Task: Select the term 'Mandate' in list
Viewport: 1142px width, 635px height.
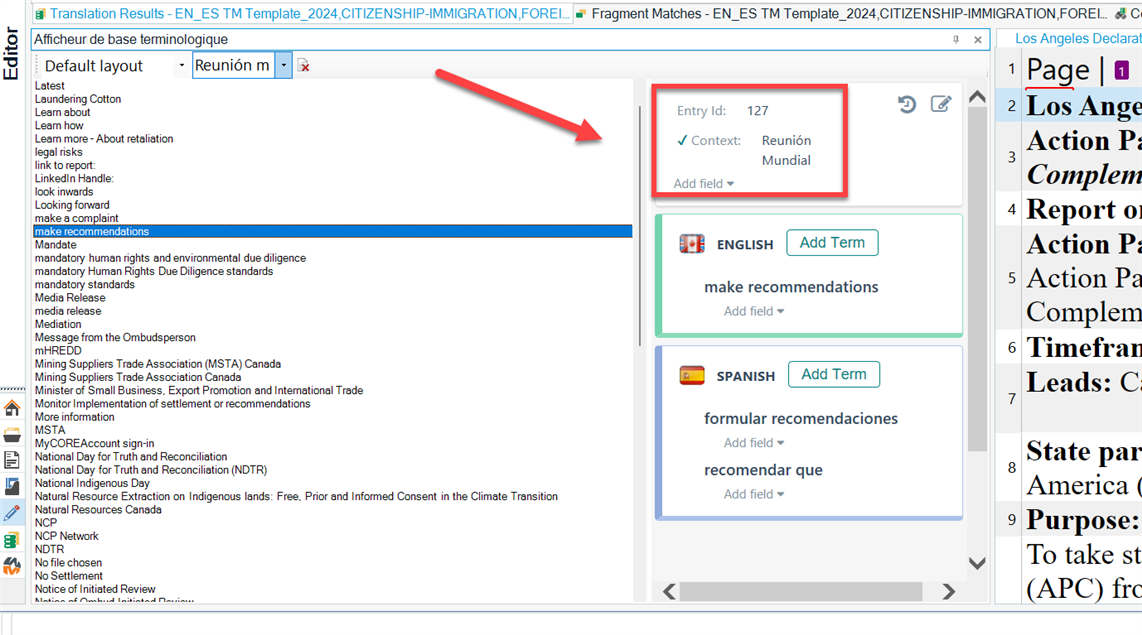Action: coord(55,245)
